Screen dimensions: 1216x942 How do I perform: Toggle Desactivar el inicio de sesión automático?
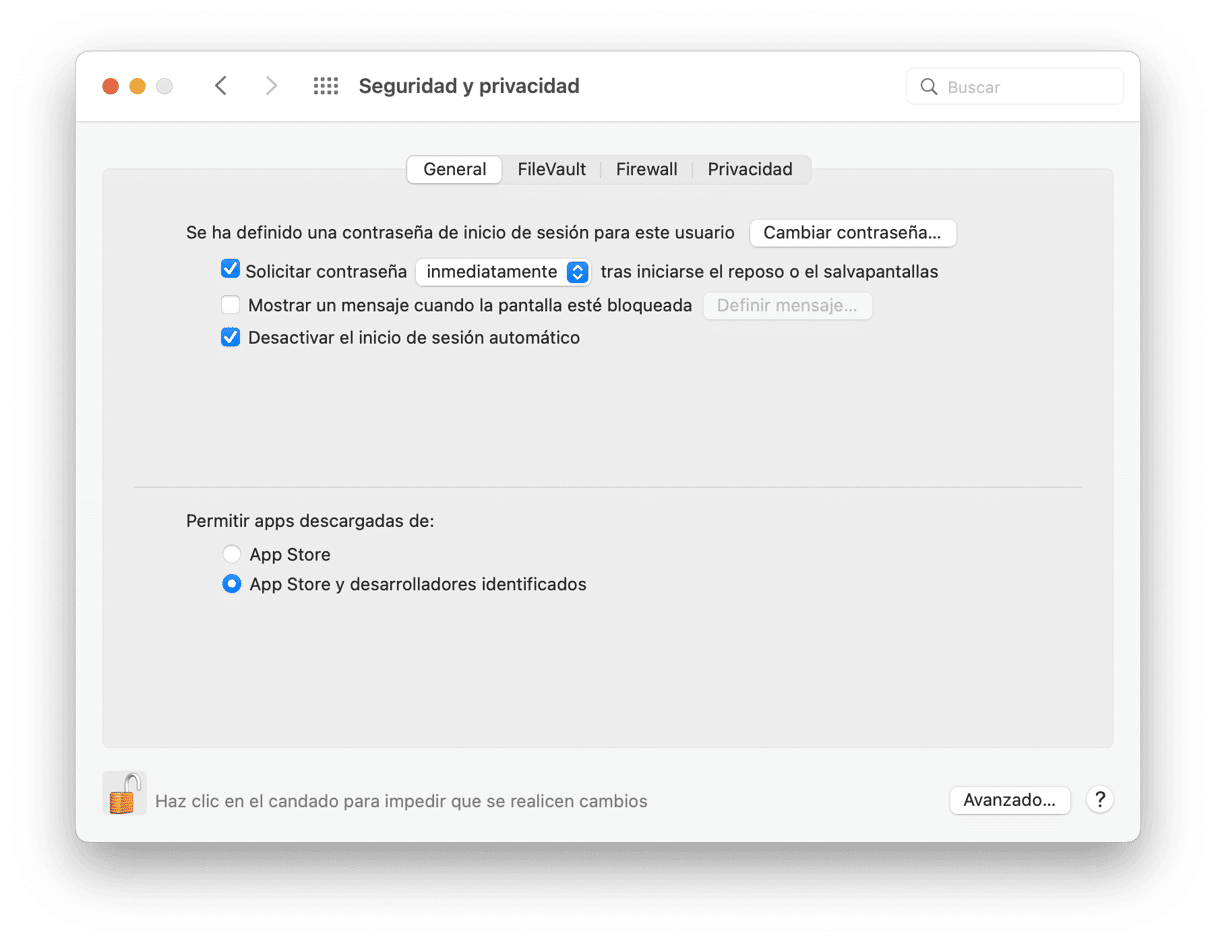pyautogui.click(x=231, y=337)
